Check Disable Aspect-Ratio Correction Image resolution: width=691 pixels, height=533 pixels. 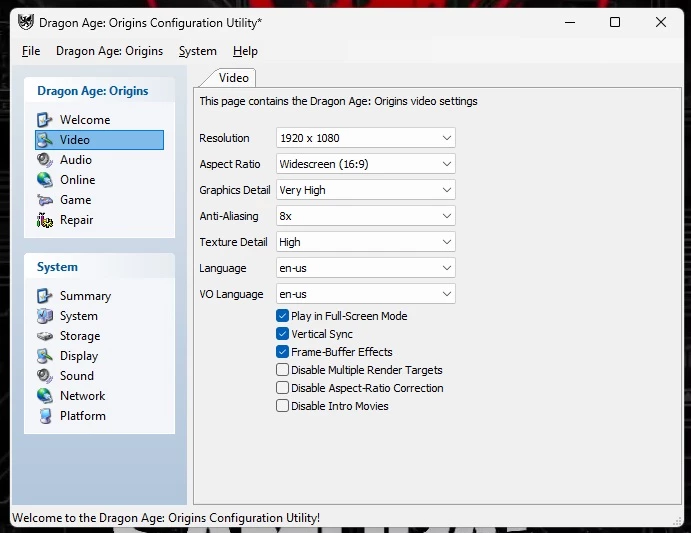tap(282, 388)
